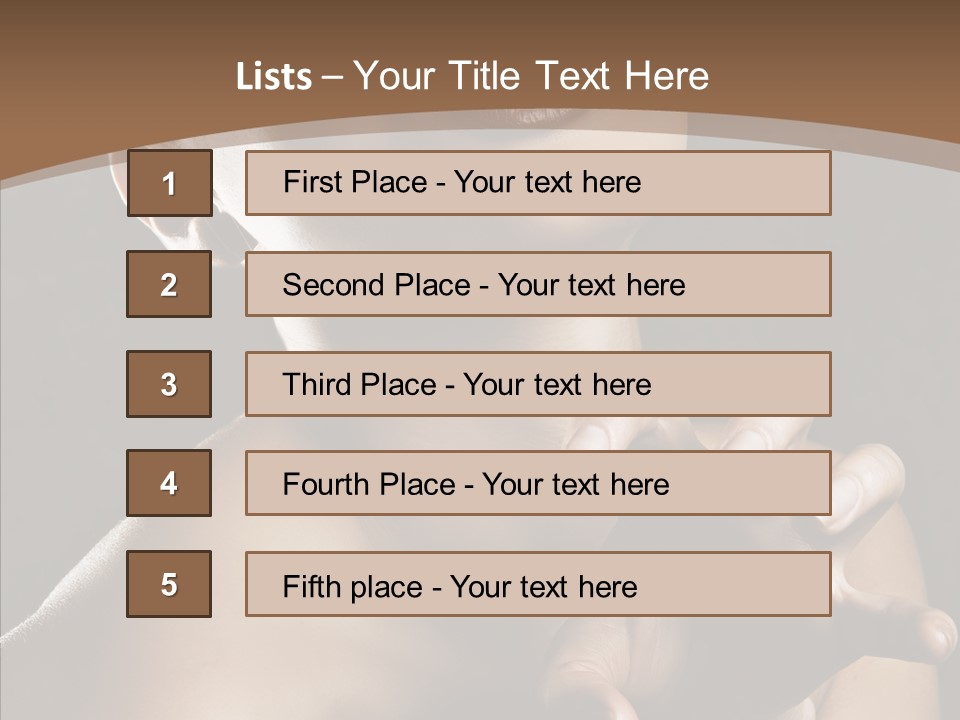960x720 pixels.
Task: Click "Your Title Text Here" in the heading
Action: [531, 76]
